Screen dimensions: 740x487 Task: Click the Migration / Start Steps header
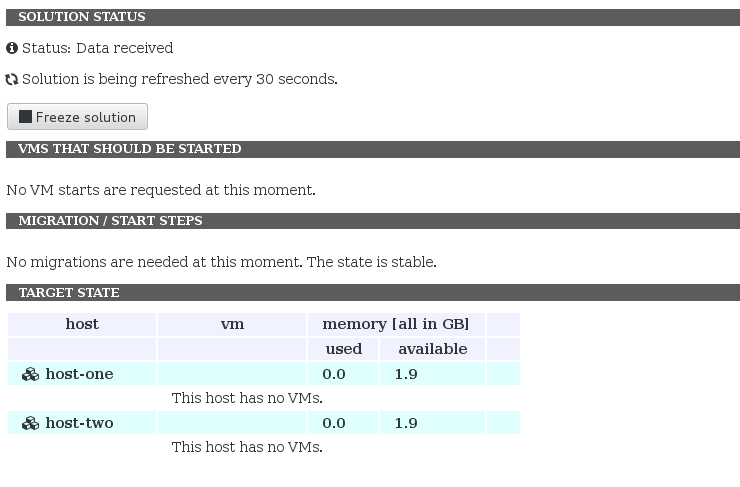coord(110,221)
